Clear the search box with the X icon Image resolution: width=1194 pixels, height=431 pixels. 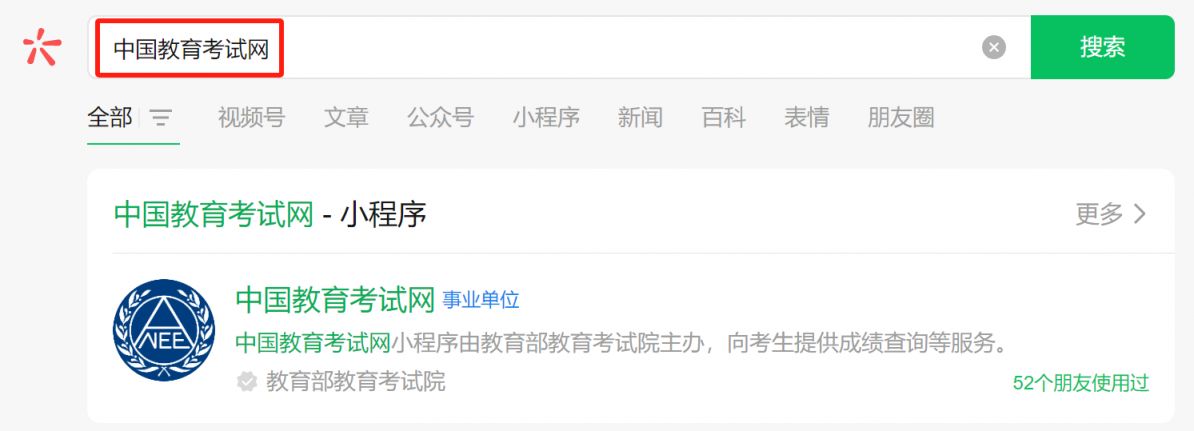coord(993,47)
